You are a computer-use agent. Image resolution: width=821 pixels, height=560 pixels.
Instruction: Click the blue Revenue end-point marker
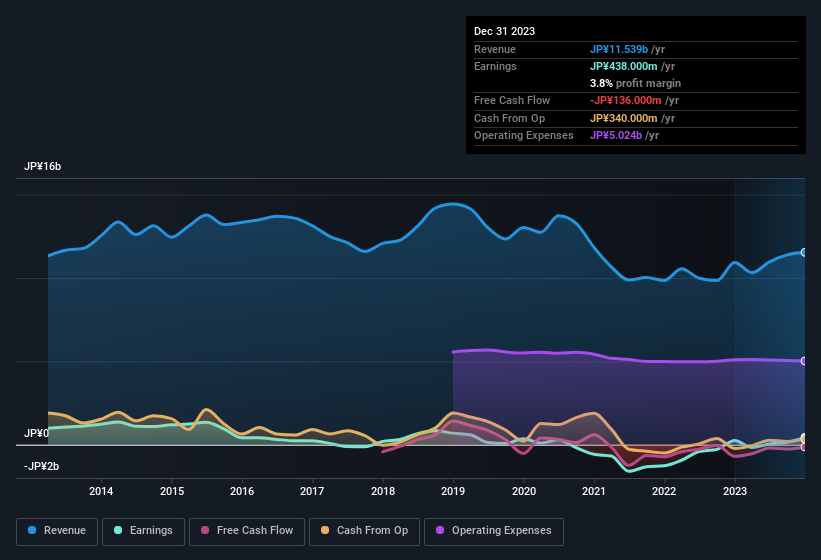tap(803, 253)
